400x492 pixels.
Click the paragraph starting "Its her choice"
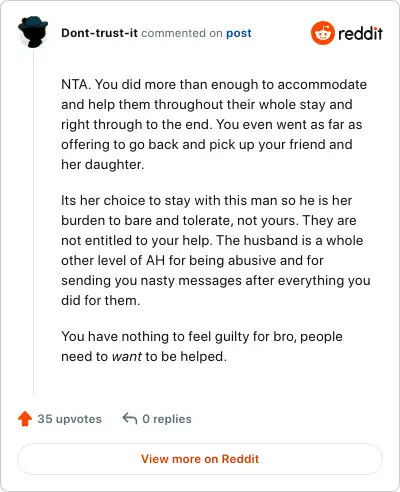click(x=216, y=250)
